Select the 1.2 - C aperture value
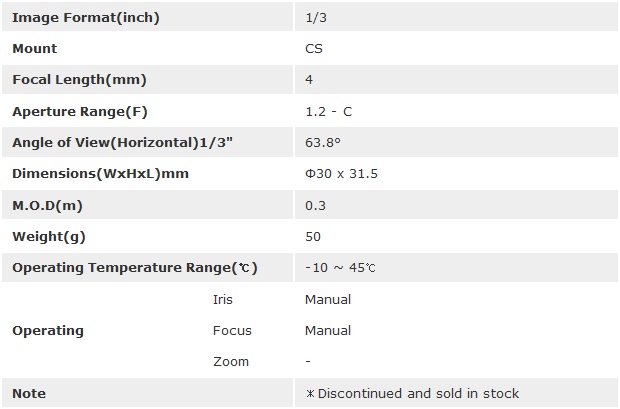This screenshot has width=620, height=409. [328, 111]
